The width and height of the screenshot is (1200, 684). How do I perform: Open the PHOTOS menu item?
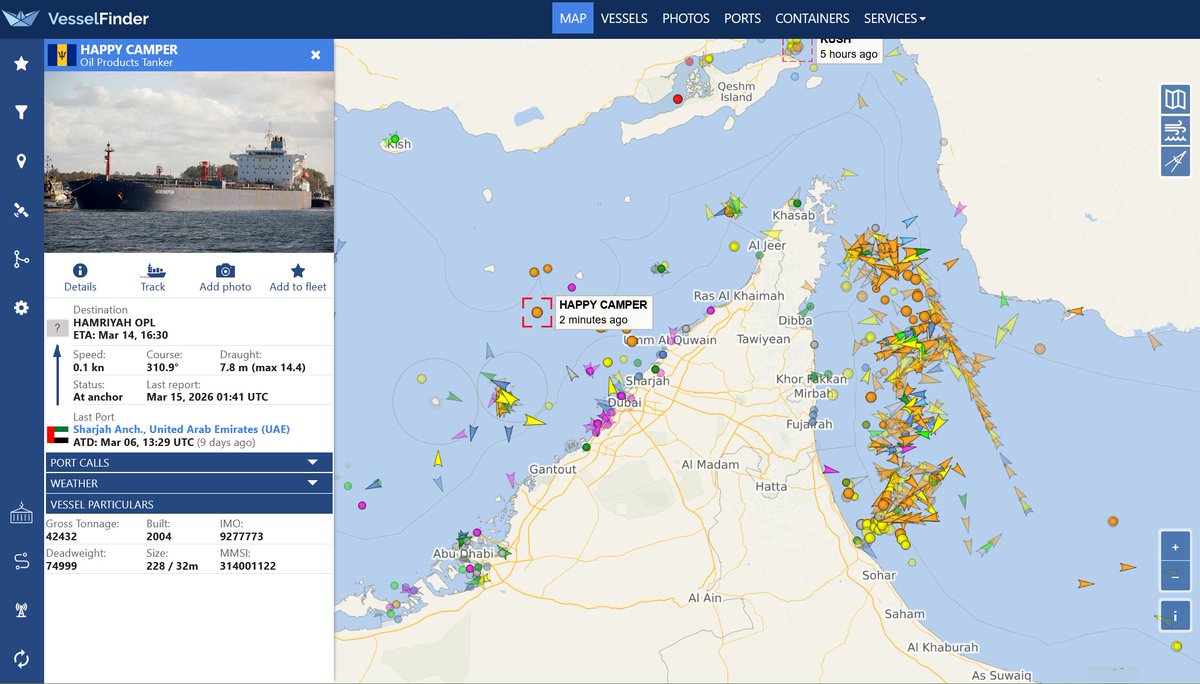[686, 18]
